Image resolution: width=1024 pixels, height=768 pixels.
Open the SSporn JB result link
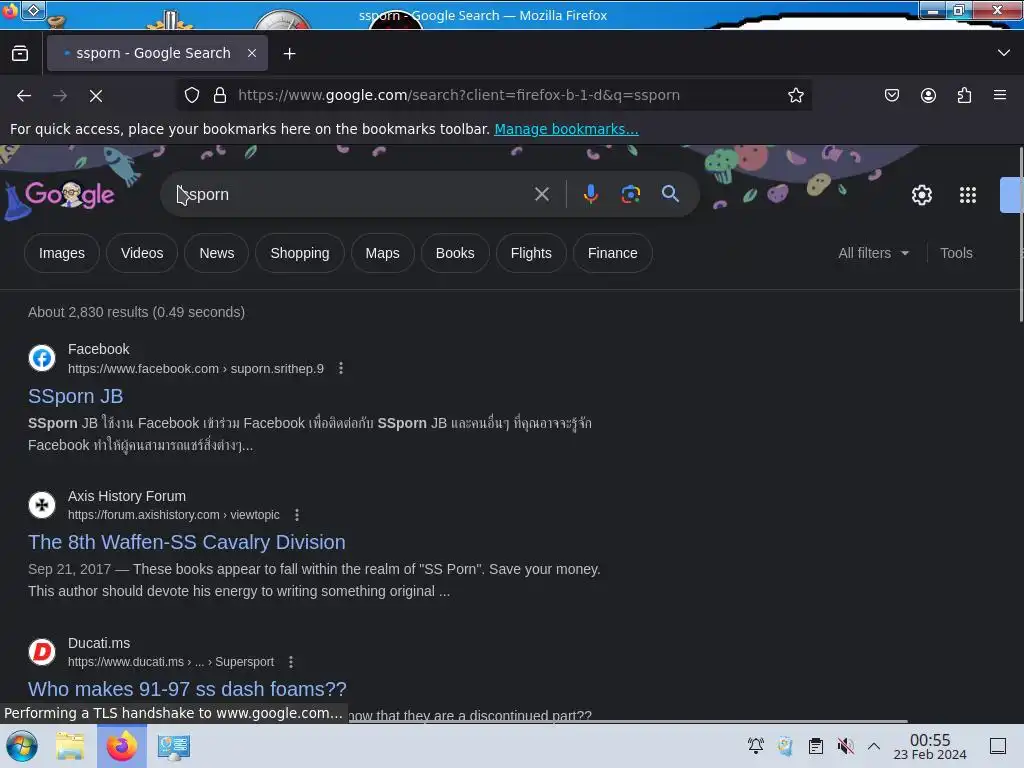click(x=76, y=396)
